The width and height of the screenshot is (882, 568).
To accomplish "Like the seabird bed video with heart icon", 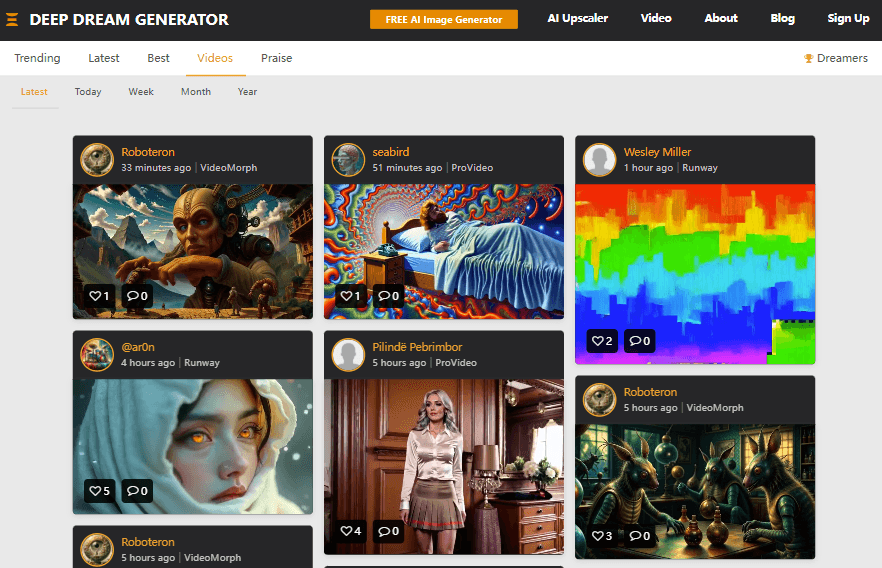I will click(345, 296).
